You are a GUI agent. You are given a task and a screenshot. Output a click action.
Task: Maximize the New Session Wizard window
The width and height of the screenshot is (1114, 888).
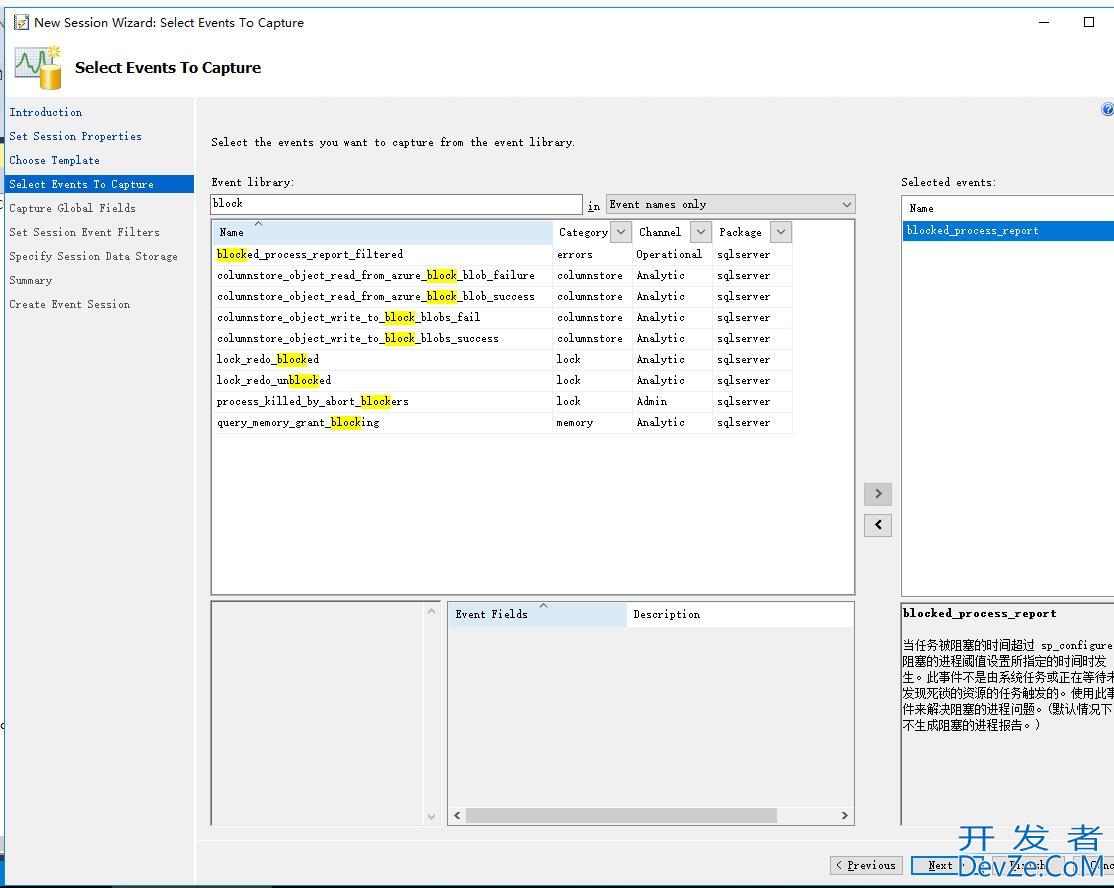pos(1088,22)
